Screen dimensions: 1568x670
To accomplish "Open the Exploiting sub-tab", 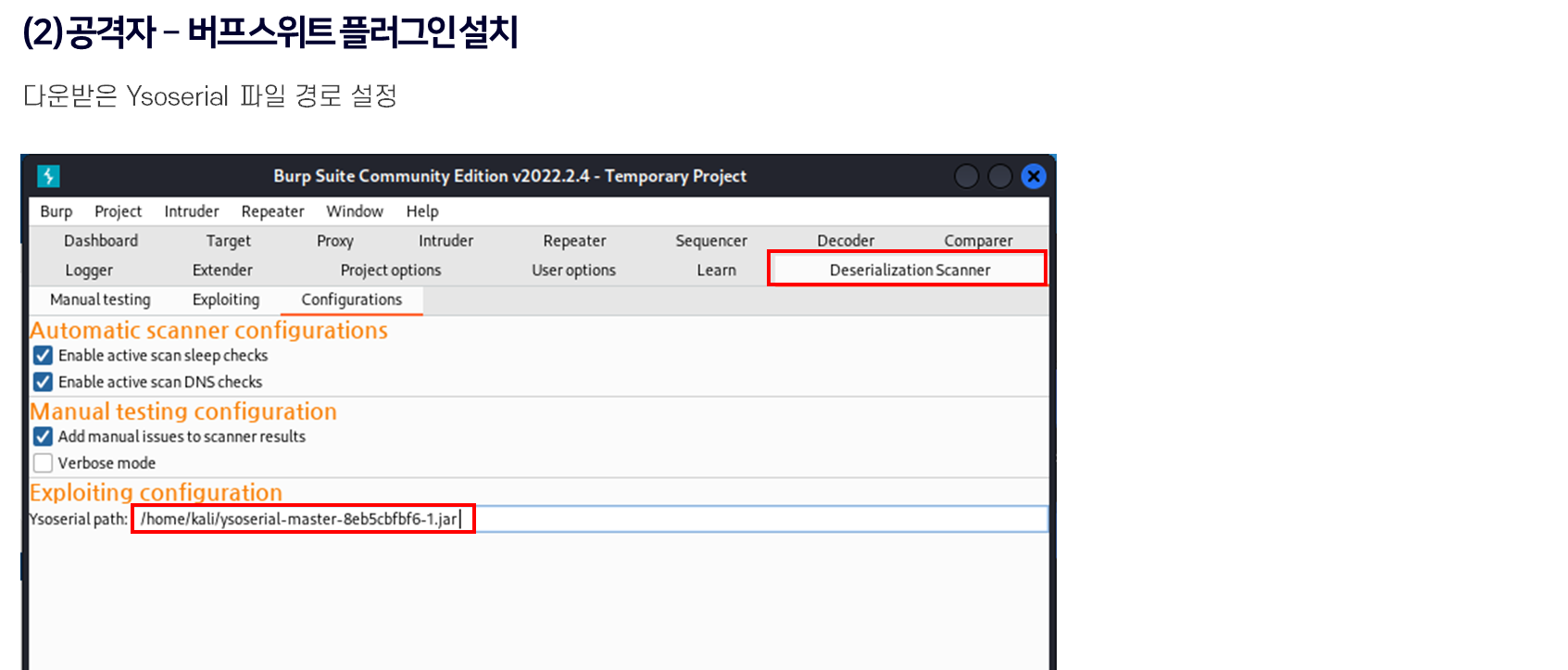I will pos(226,300).
